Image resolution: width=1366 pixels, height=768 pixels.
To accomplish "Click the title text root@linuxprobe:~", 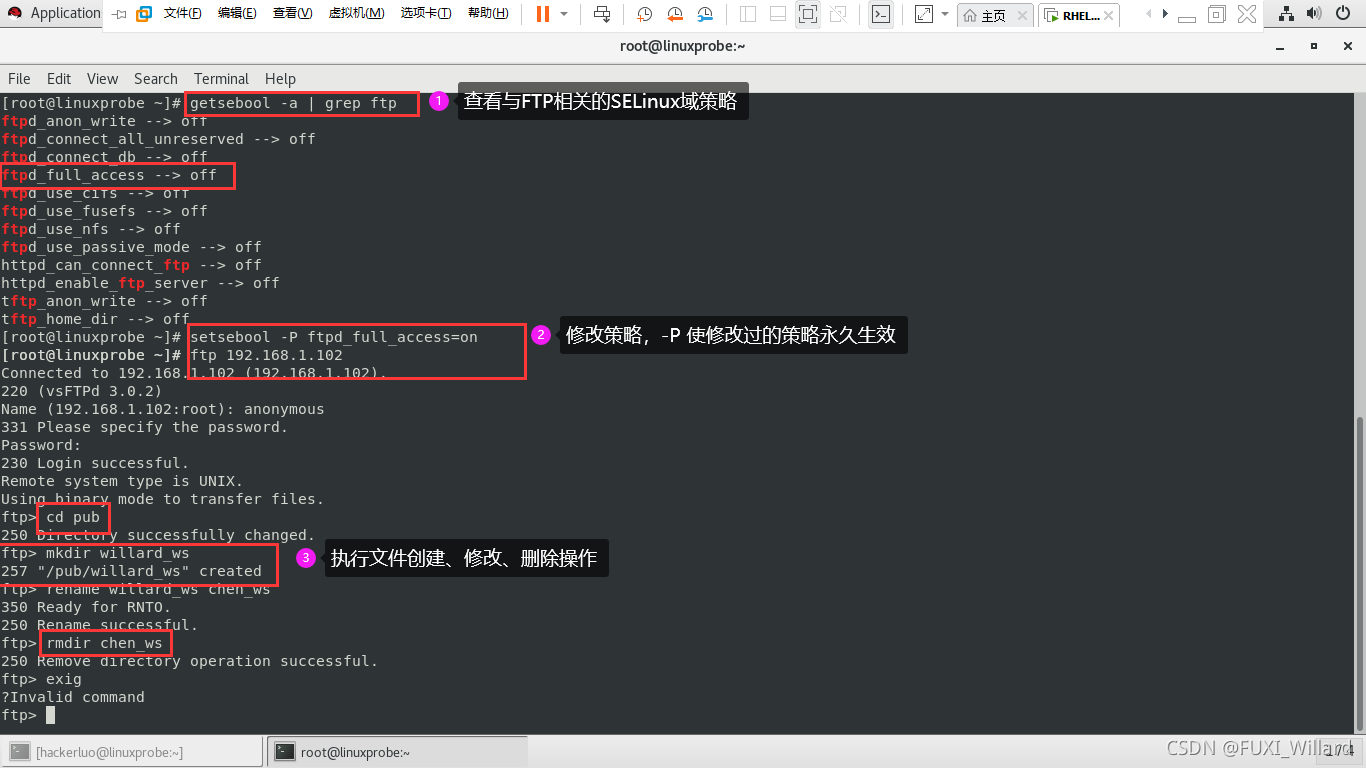I will pyautogui.click(x=683, y=46).
